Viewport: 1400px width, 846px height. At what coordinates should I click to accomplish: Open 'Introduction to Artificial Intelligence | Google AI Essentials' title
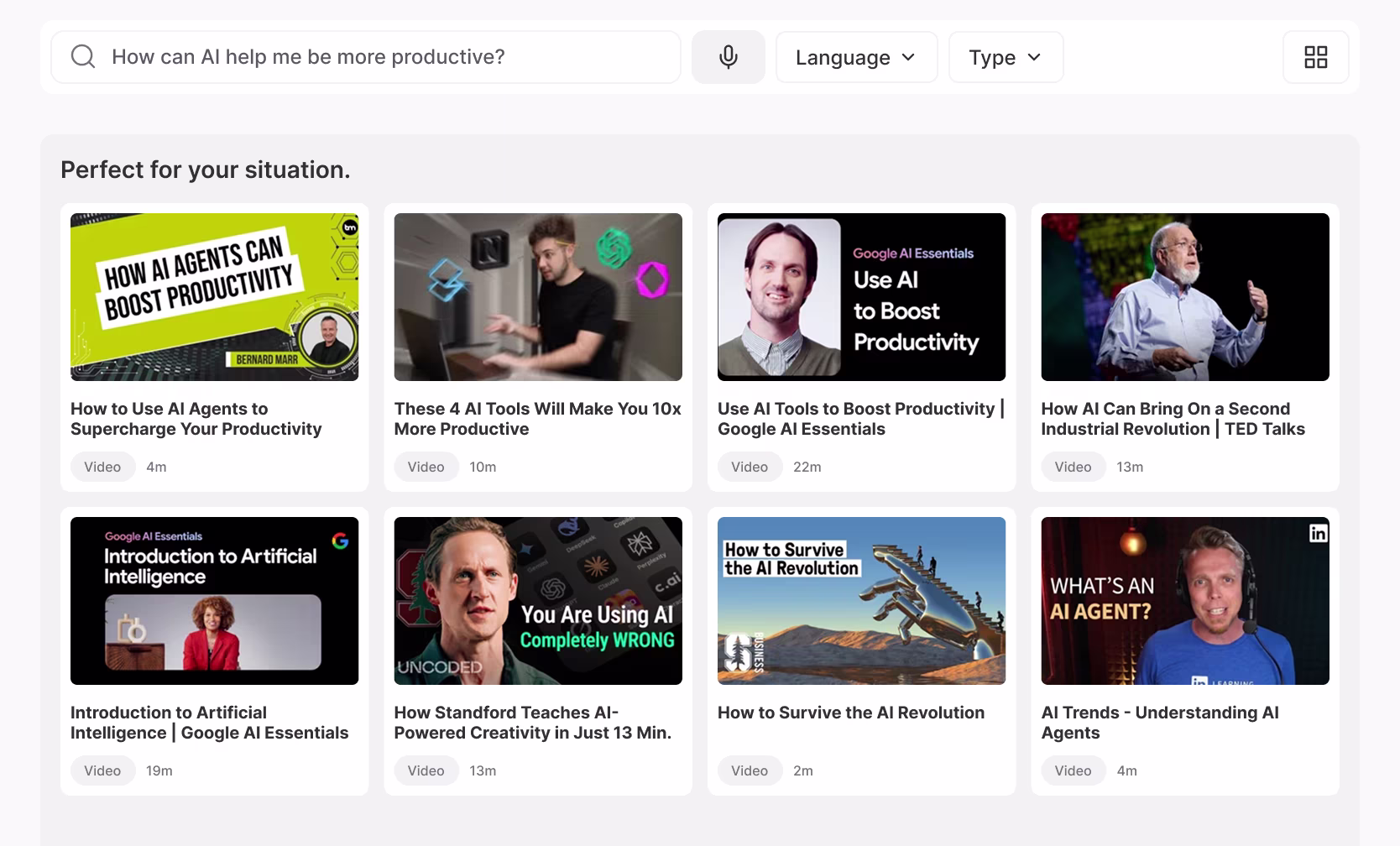coord(209,723)
